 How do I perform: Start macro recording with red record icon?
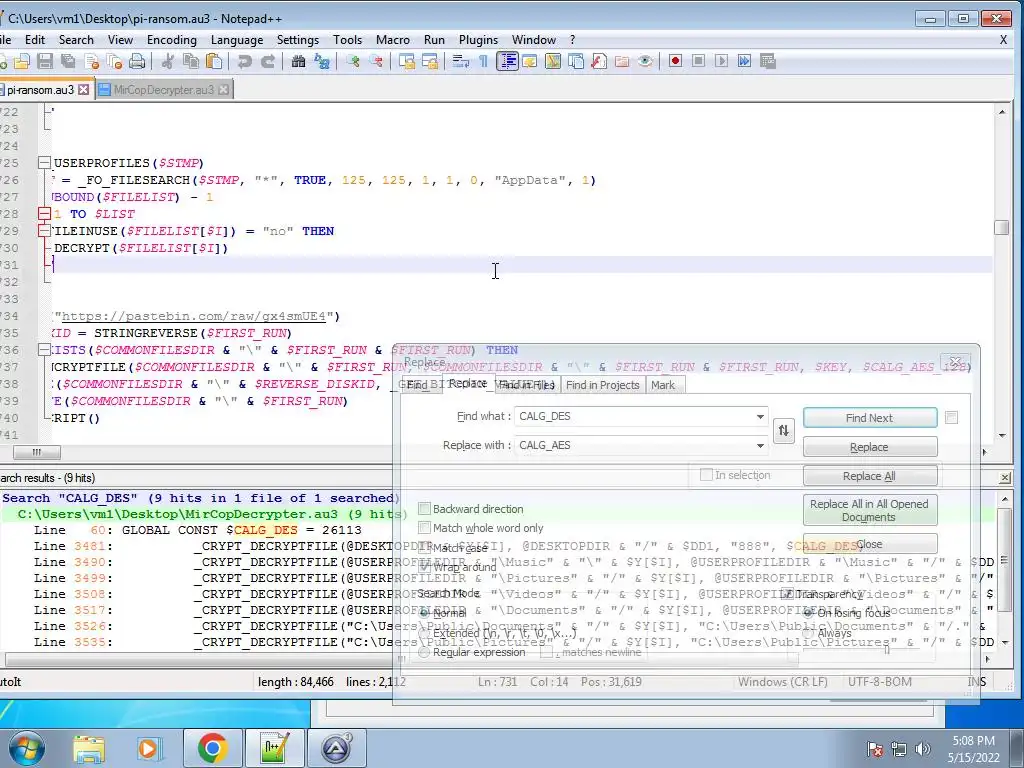tap(675, 61)
